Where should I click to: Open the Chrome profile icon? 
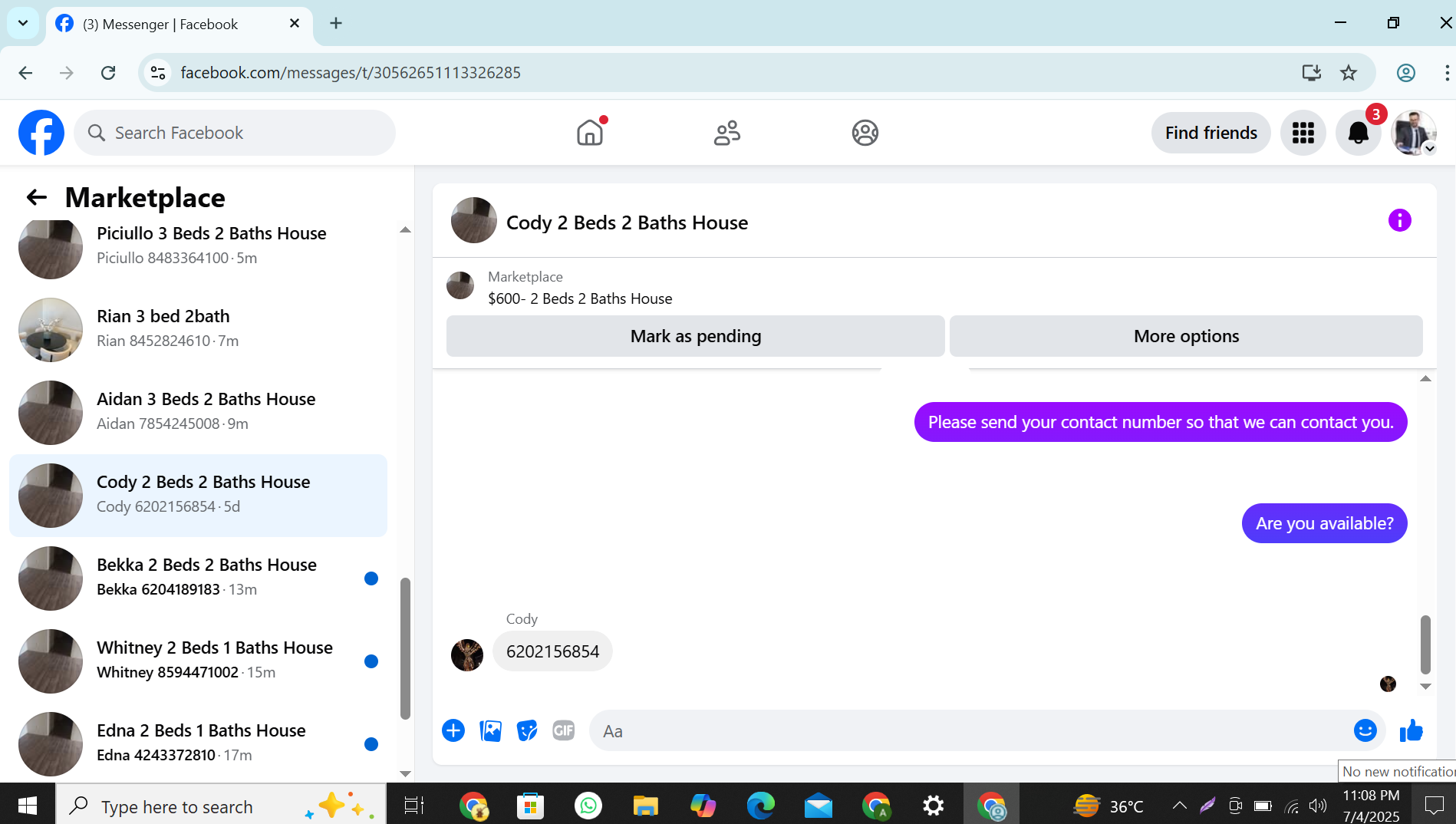(1406, 73)
